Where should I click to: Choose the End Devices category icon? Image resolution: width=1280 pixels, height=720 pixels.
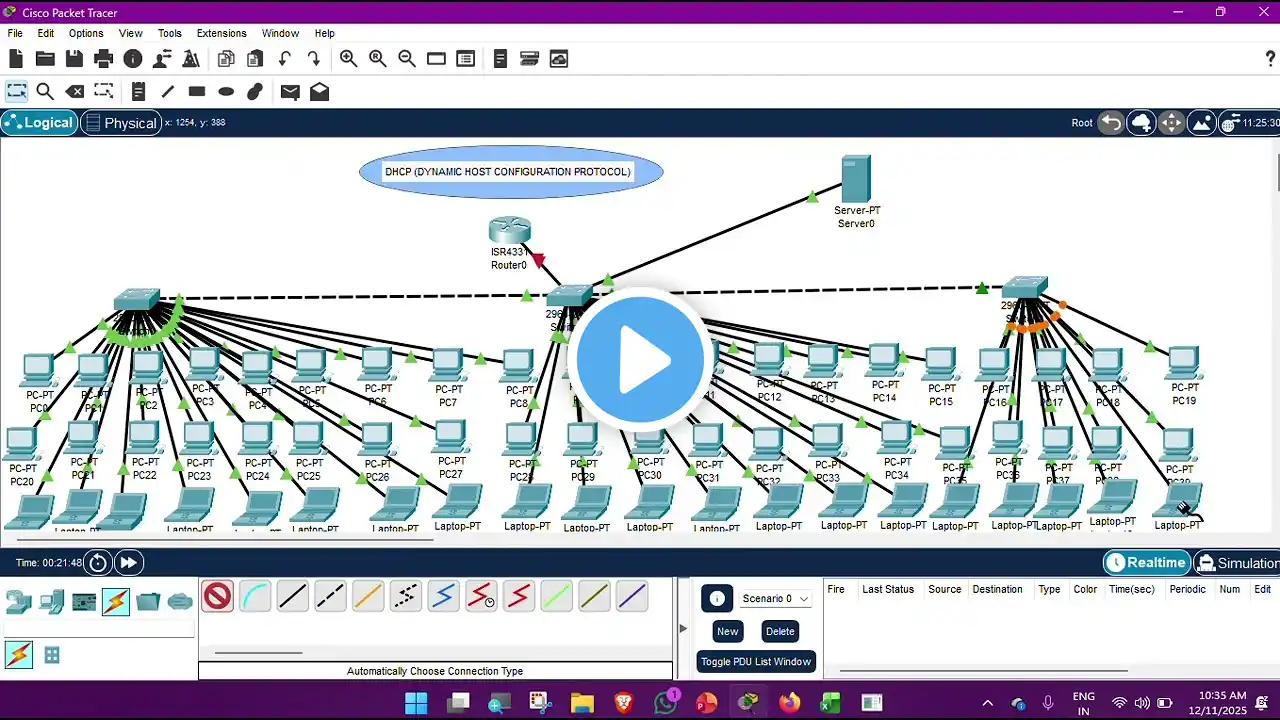click(51, 602)
